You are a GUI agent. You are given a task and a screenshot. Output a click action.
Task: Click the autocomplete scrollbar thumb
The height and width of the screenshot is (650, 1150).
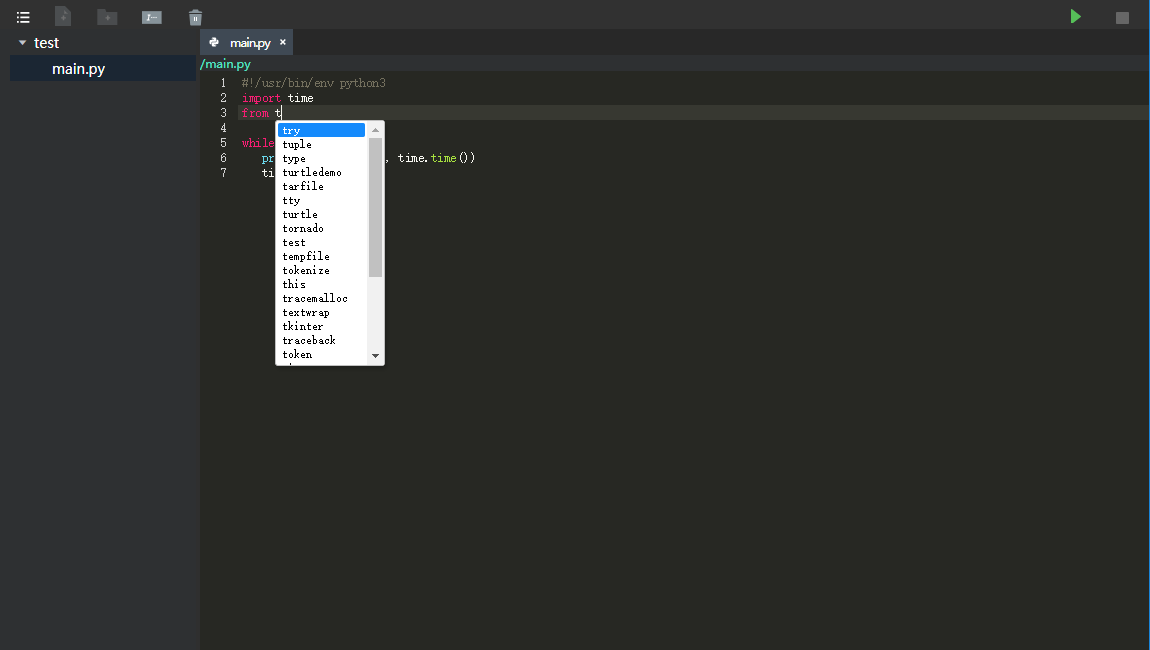(376, 208)
